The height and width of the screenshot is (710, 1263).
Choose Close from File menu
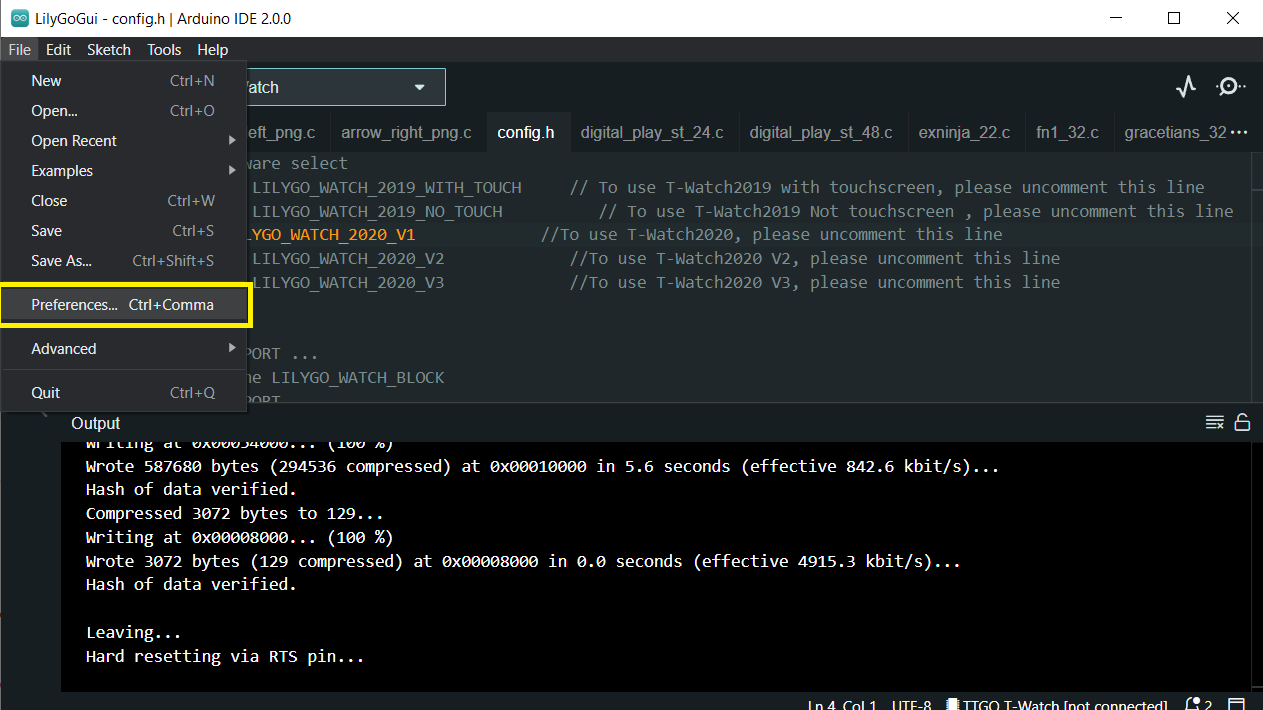124,201
